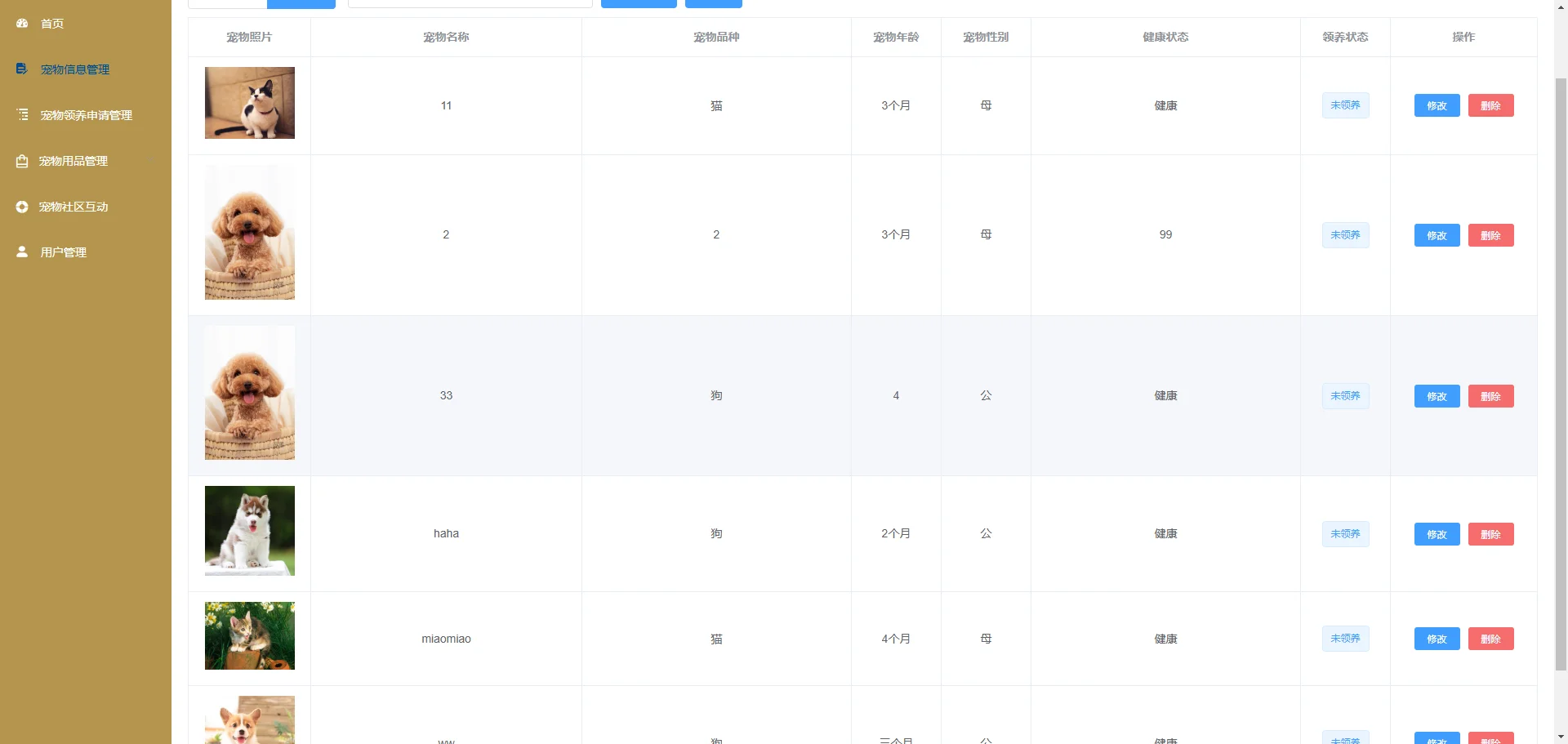Click 删除 for the pet named 11
The height and width of the screenshot is (744, 1568).
click(1491, 105)
